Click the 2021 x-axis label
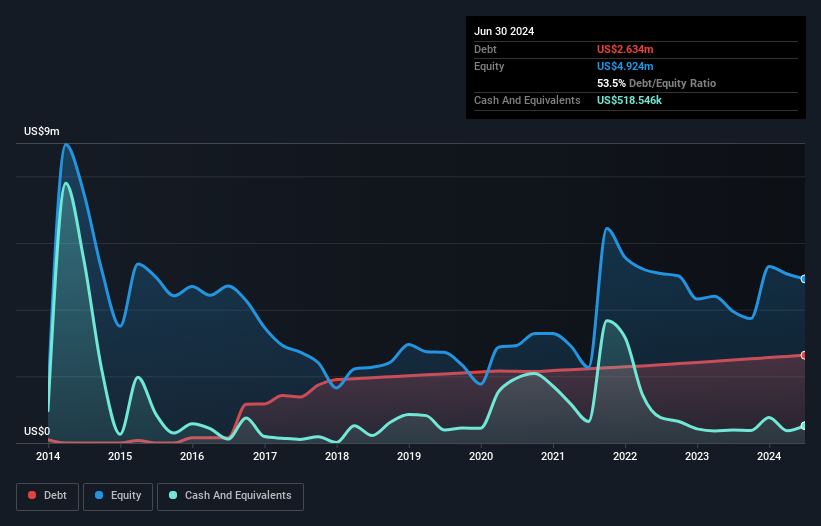This screenshot has width=821, height=526. 553,456
